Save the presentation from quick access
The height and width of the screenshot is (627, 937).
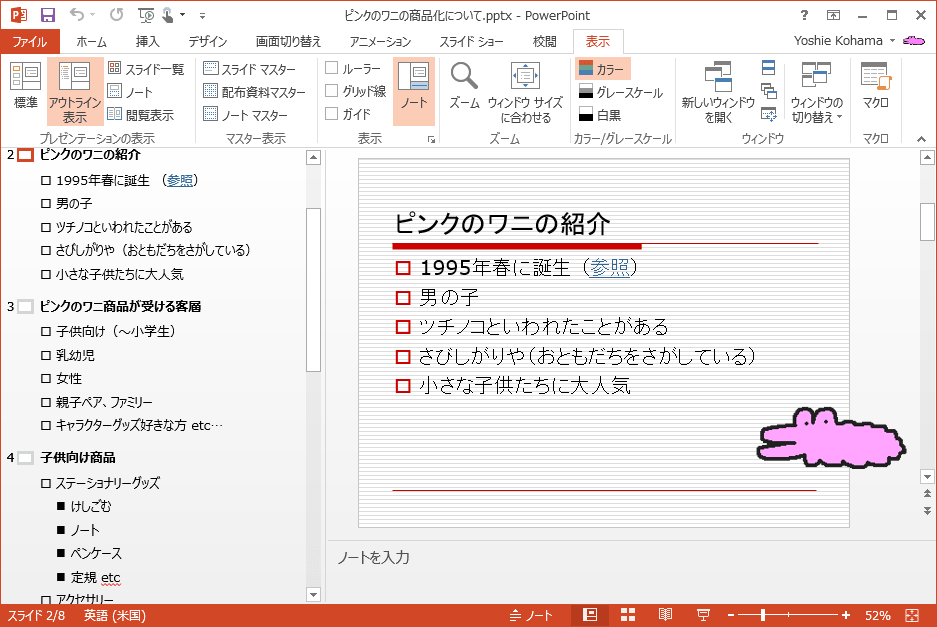(x=48, y=15)
